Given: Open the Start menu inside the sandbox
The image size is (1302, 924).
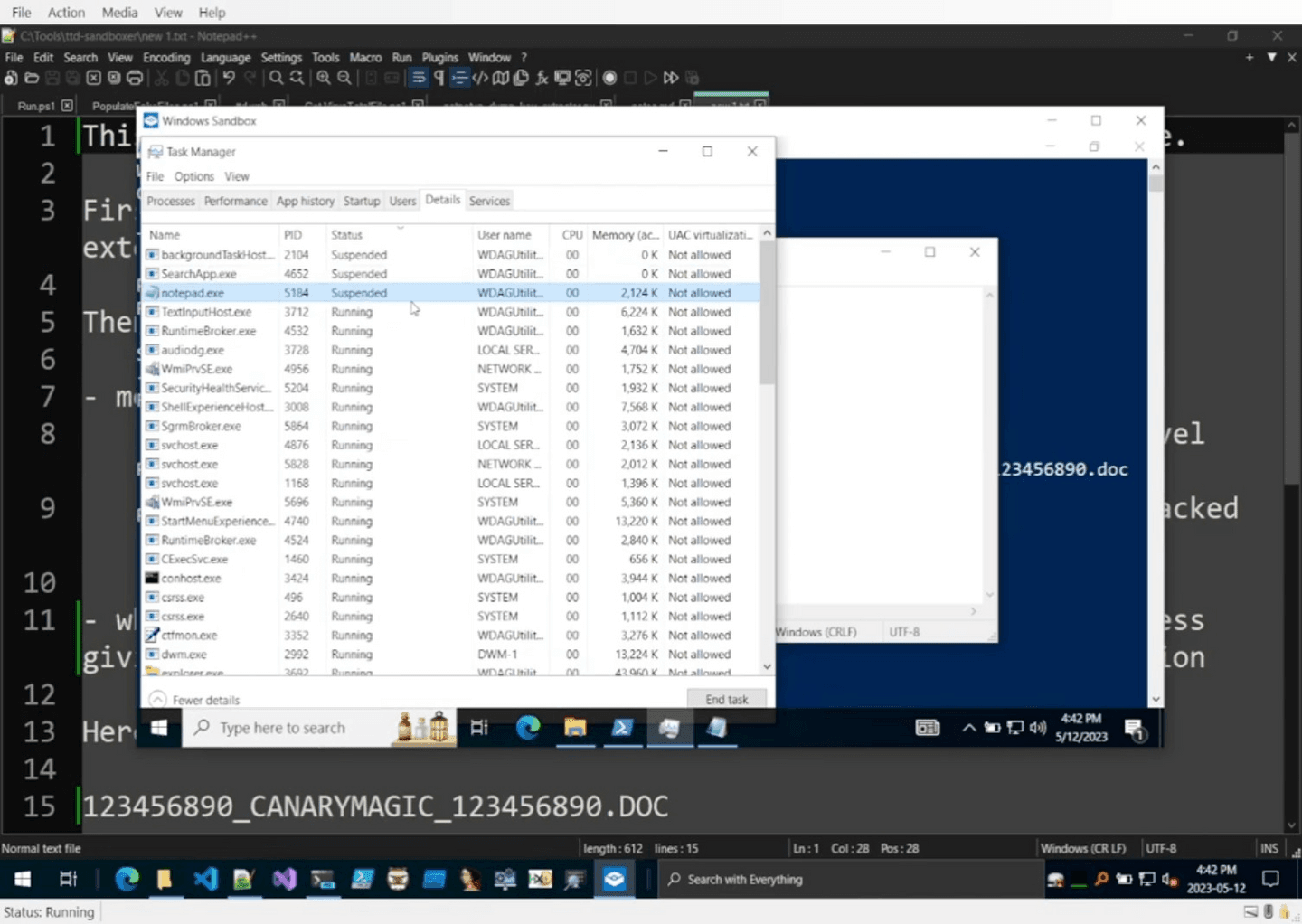Looking at the screenshot, I should (x=160, y=727).
